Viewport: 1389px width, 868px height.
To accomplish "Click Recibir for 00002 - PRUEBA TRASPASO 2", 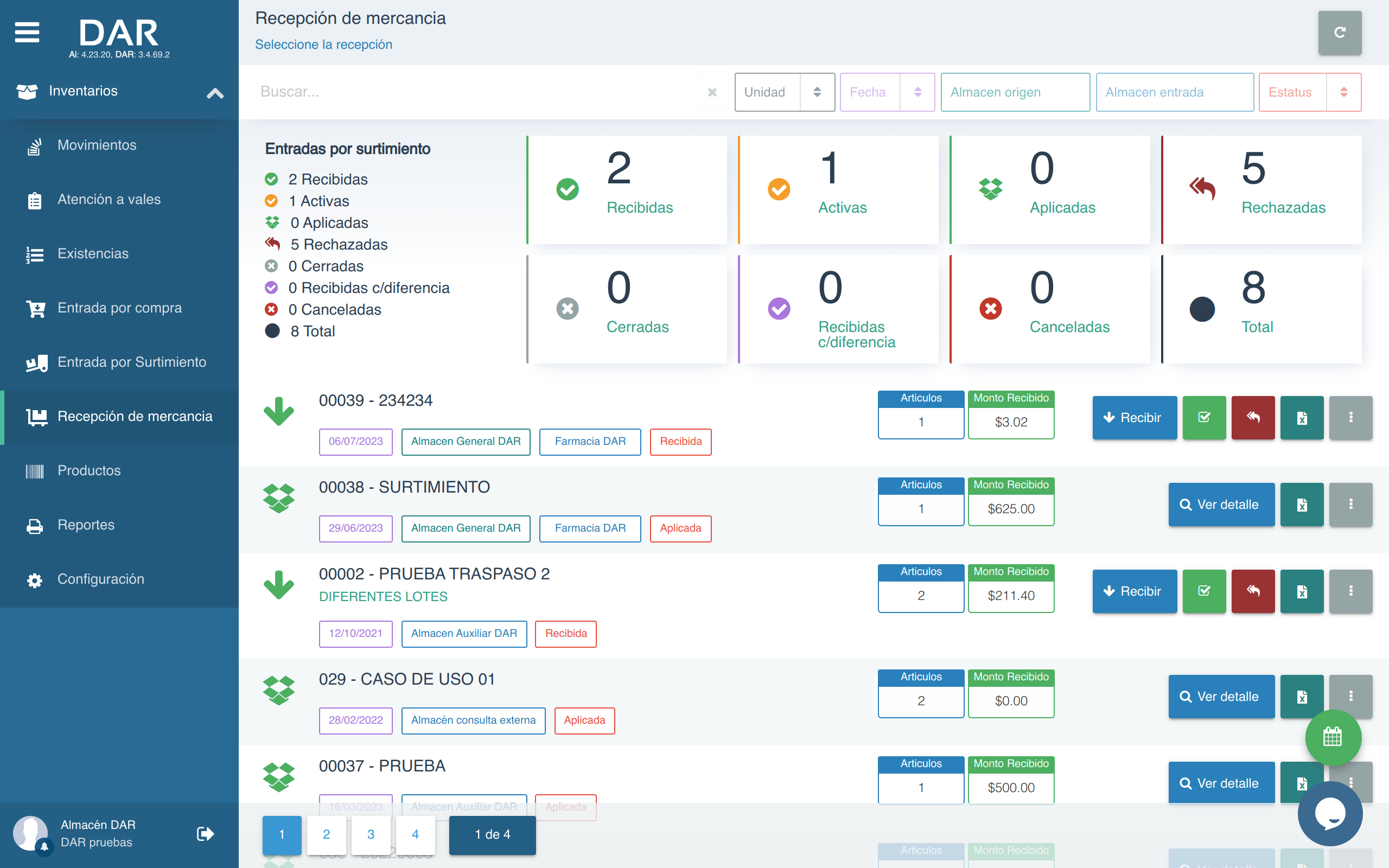I will (1134, 591).
